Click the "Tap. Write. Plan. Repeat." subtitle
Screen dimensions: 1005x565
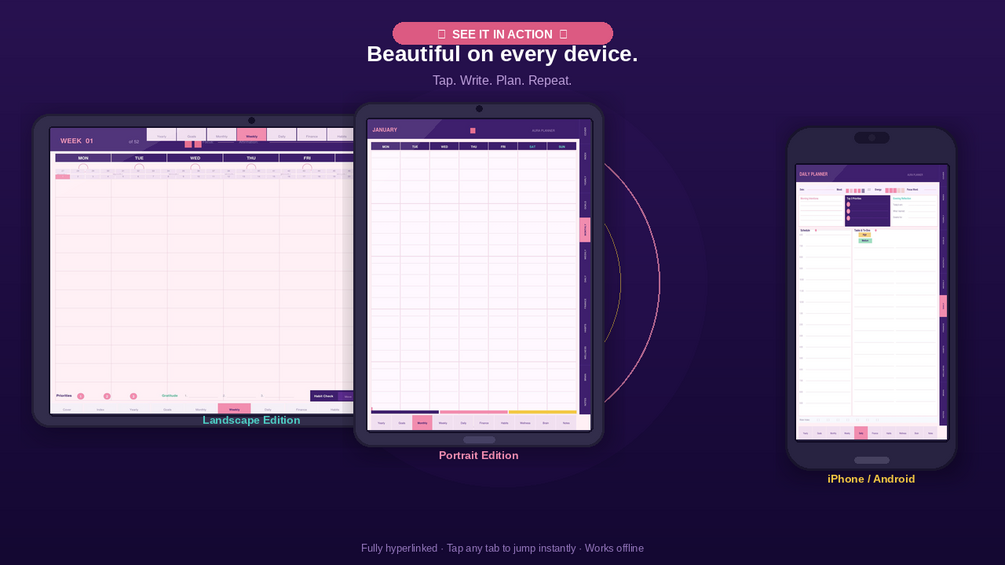pos(502,81)
